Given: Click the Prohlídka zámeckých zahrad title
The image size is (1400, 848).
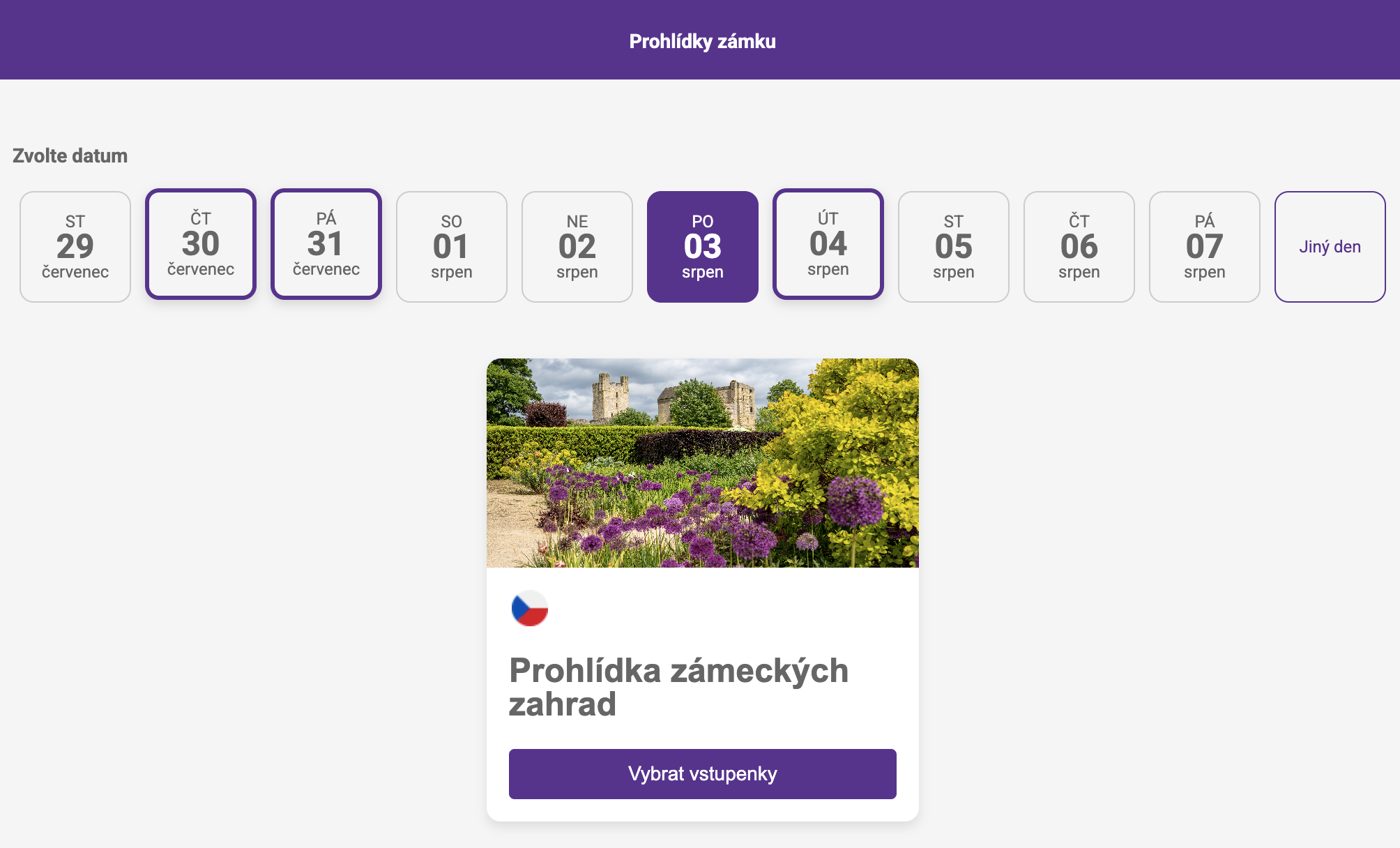Looking at the screenshot, I should tap(679, 687).
